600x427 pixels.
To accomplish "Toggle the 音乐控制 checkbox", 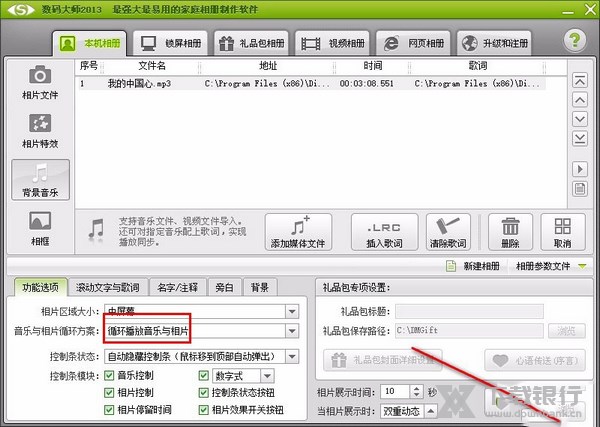I will (x=110, y=376).
